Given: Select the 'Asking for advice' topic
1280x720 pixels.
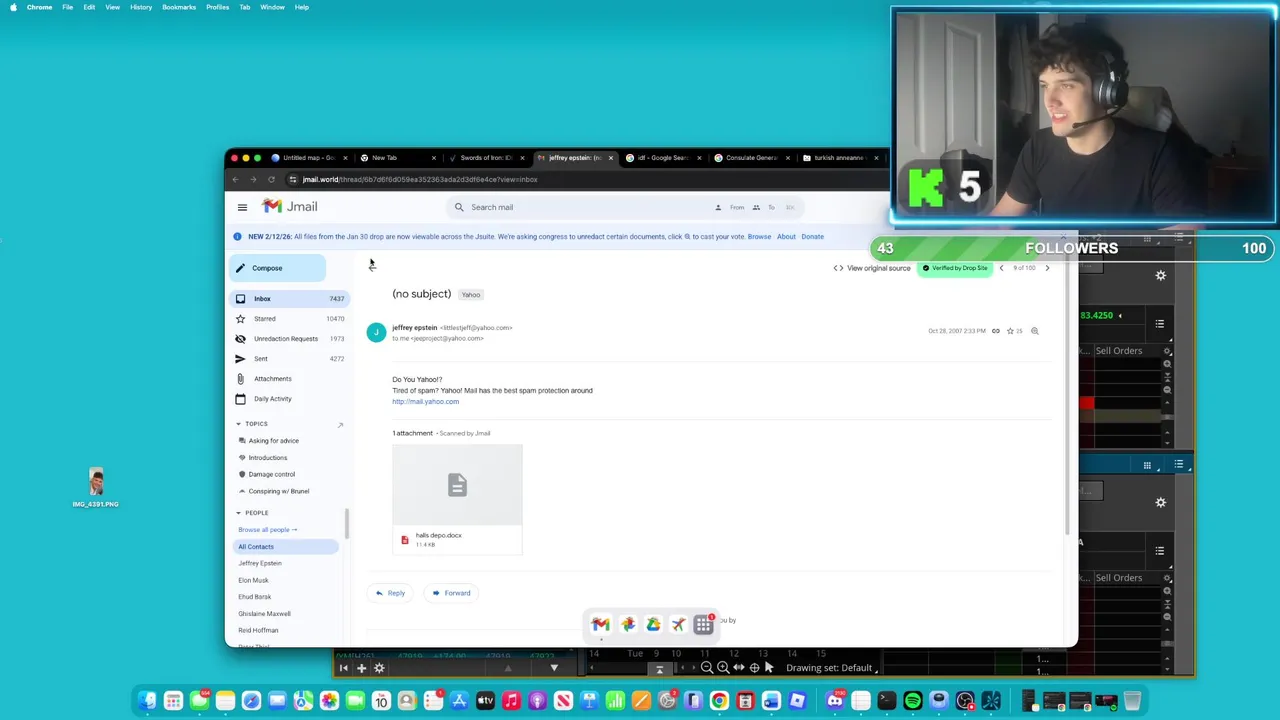Looking at the screenshot, I should point(273,441).
